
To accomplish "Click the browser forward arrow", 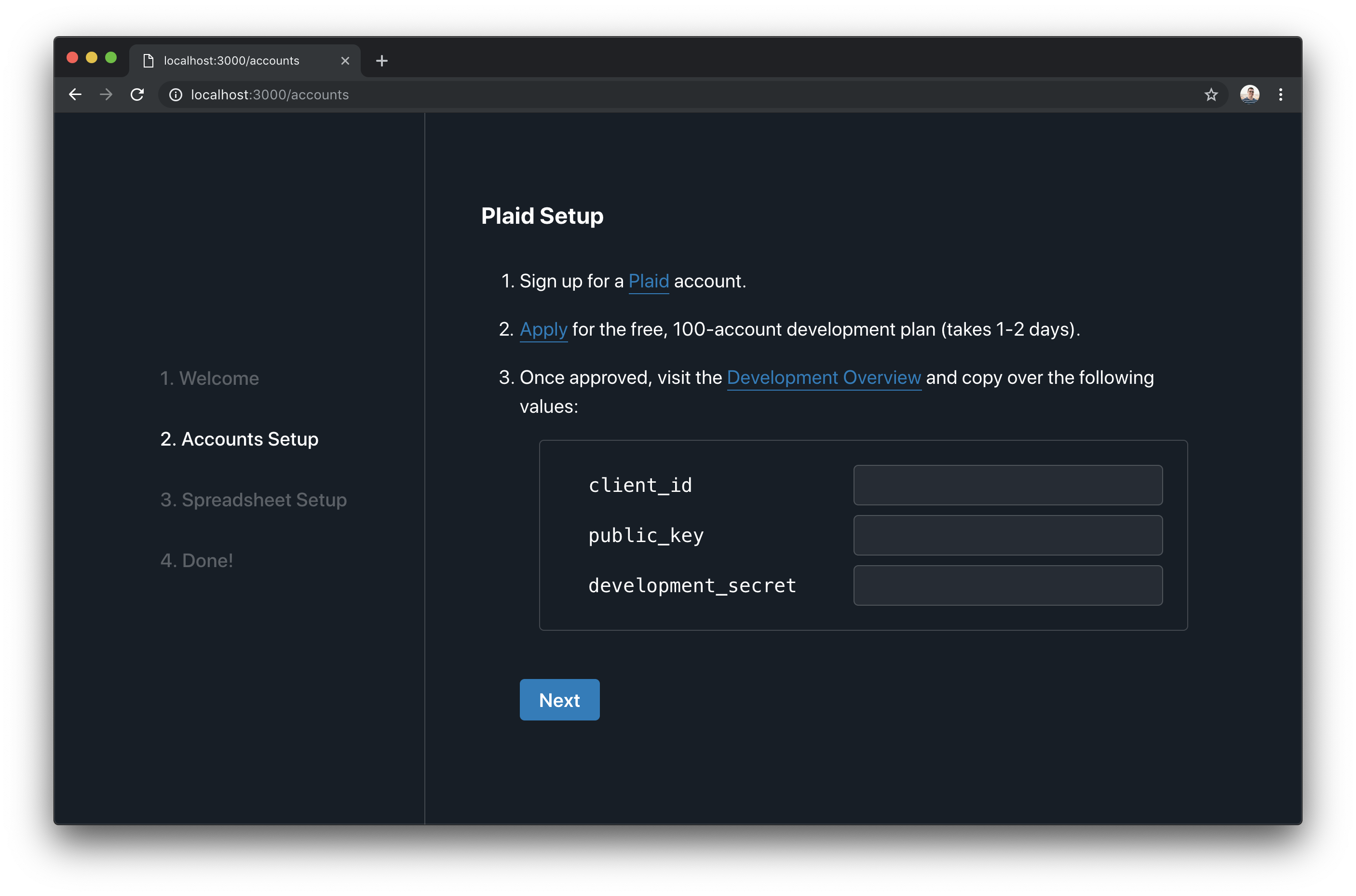I will (106, 95).
